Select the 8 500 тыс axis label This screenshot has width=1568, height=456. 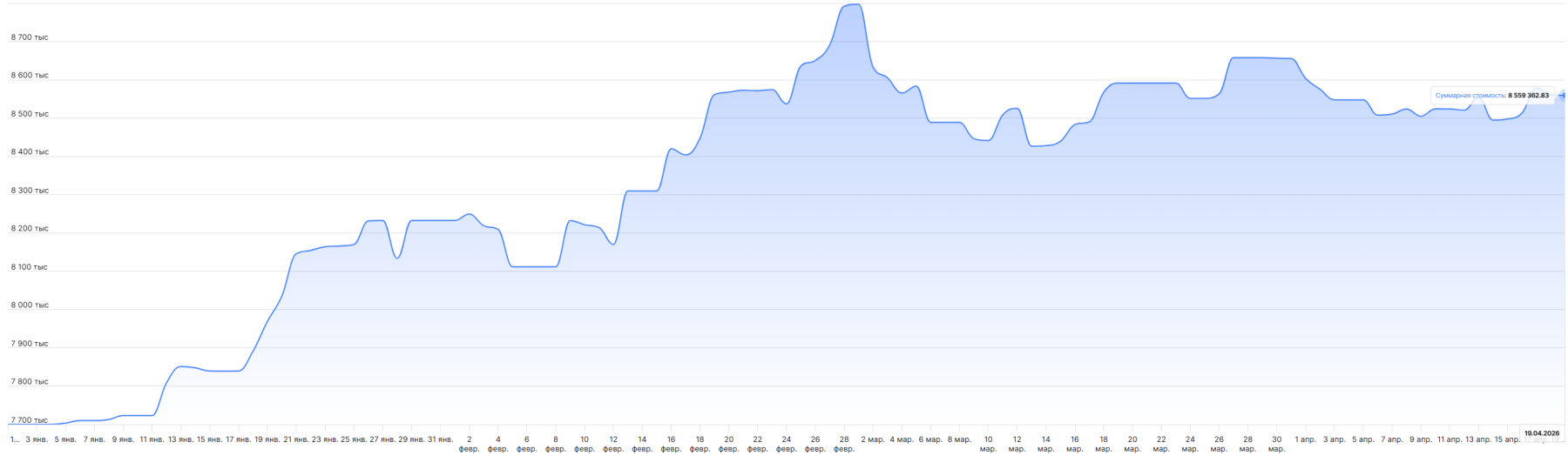click(30, 114)
